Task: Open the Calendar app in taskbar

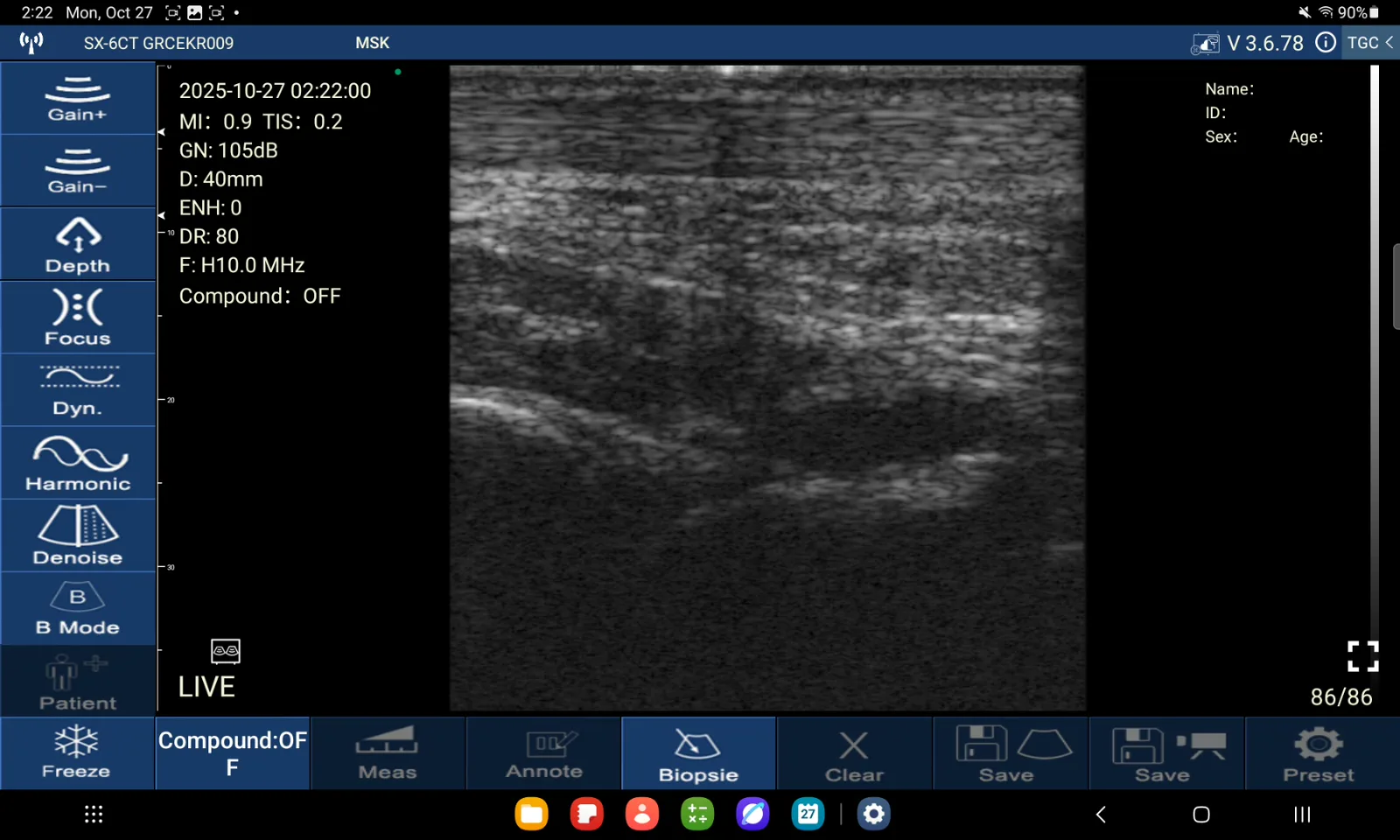Action: (x=808, y=815)
